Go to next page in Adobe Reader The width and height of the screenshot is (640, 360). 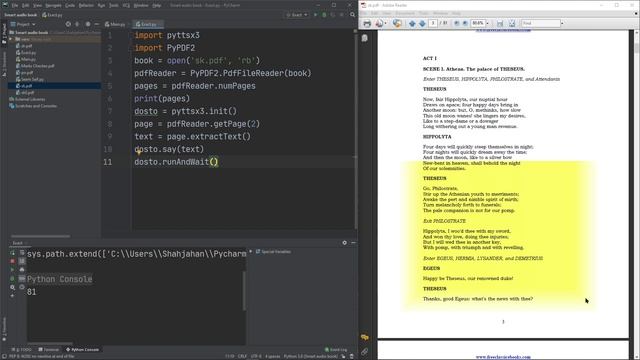422,23
